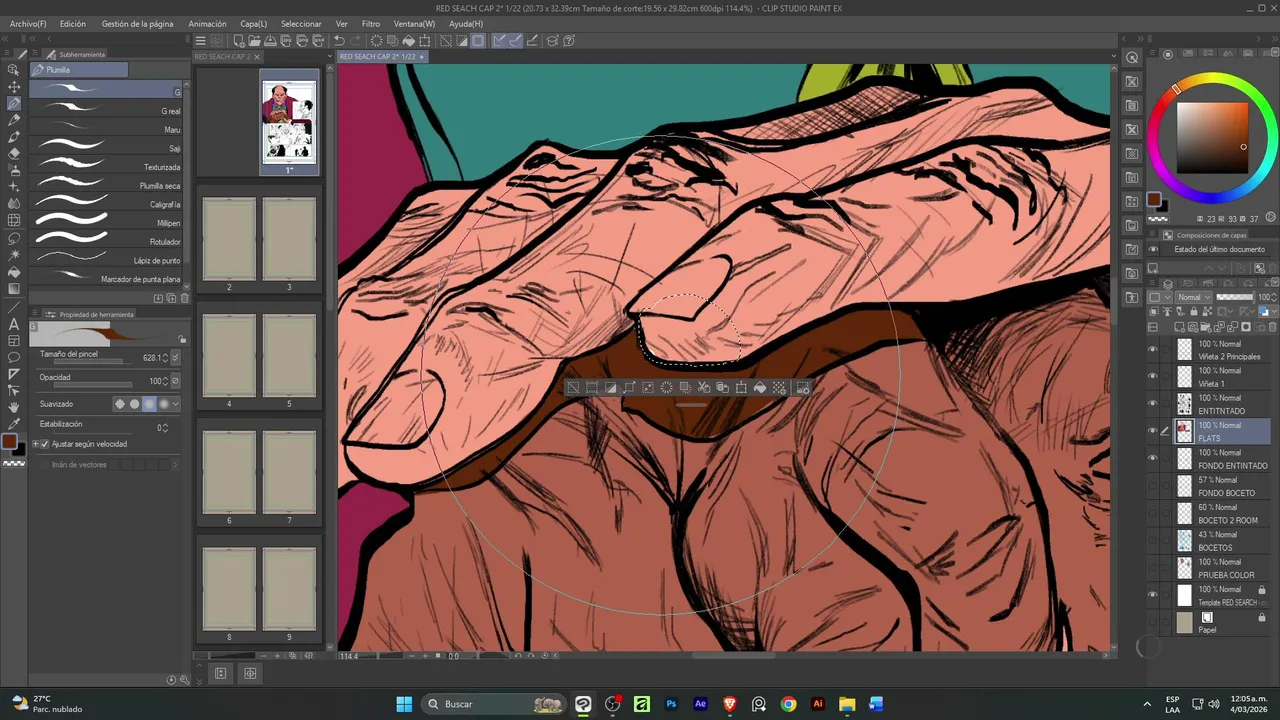This screenshot has height=720, width=1280.
Task: Click Quick Access search icon at right dock top
Action: 1132,58
